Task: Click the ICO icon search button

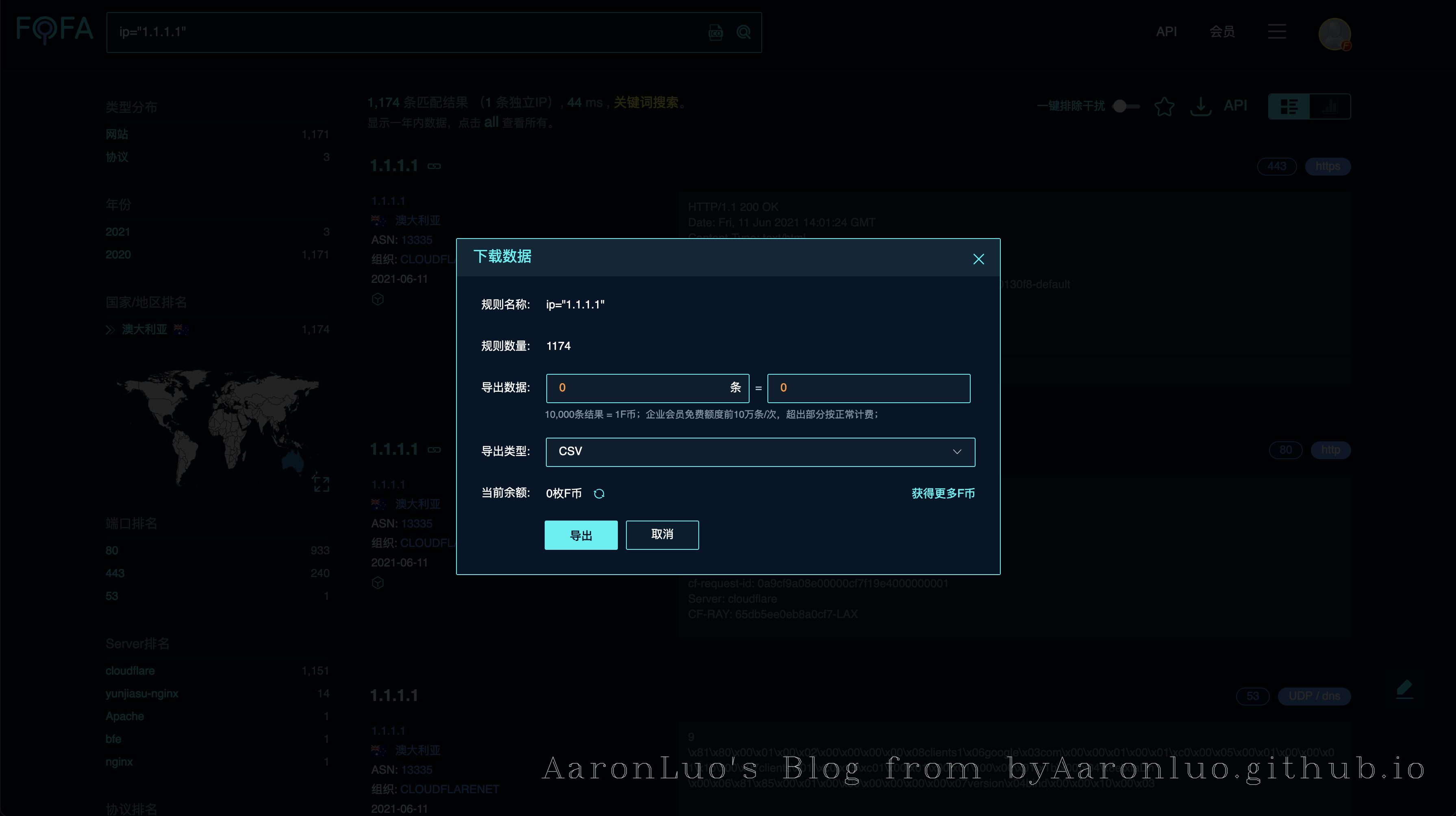Action: [x=715, y=32]
